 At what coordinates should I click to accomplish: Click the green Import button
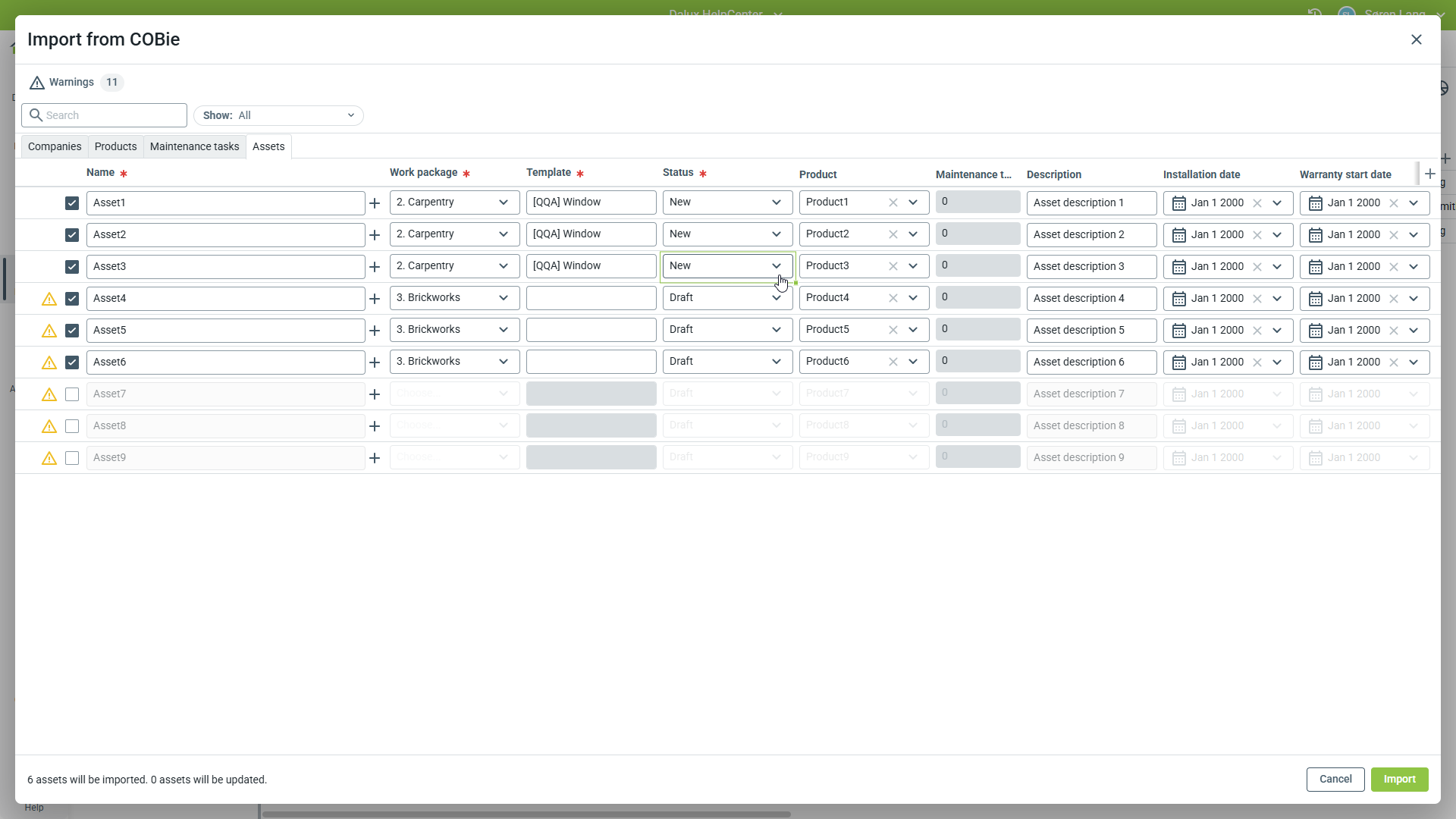1399,780
